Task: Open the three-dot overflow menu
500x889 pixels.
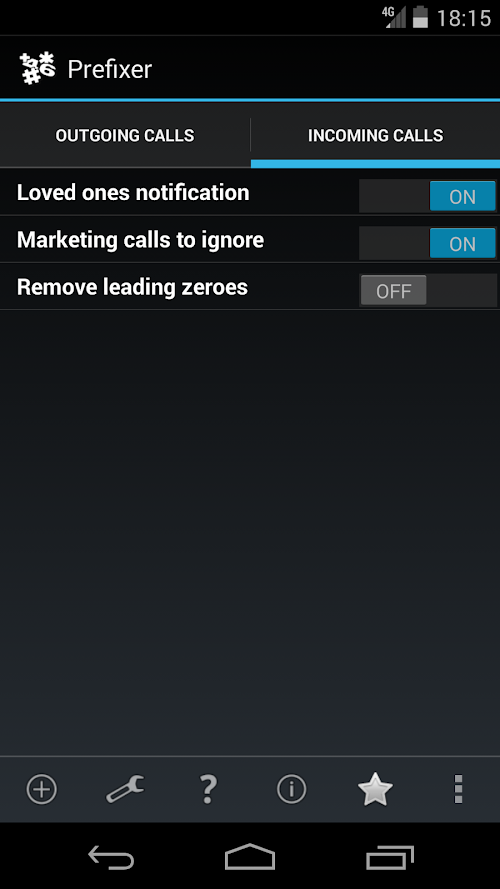Action: [458, 789]
